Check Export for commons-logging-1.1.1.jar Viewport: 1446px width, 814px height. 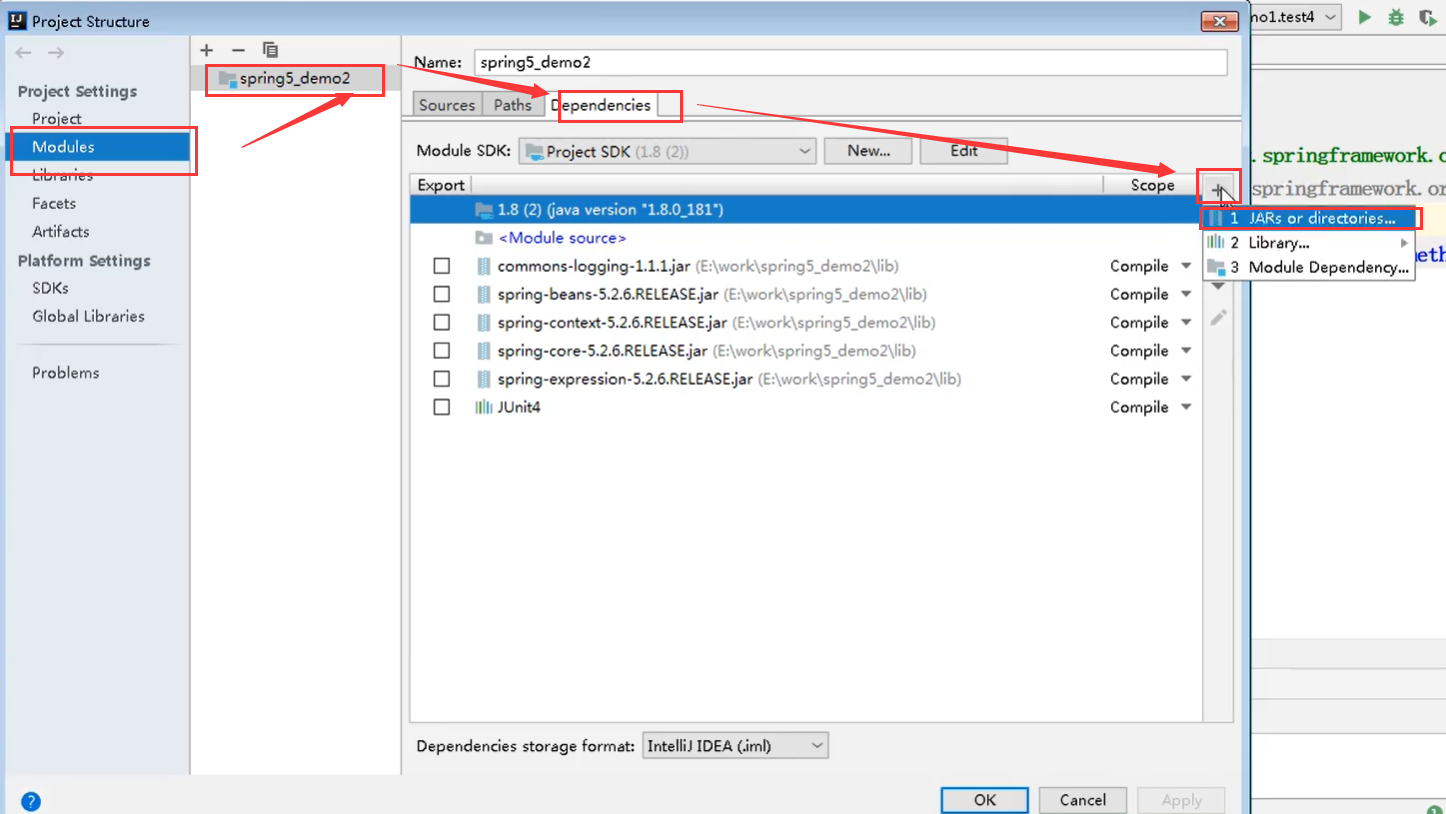click(442, 267)
